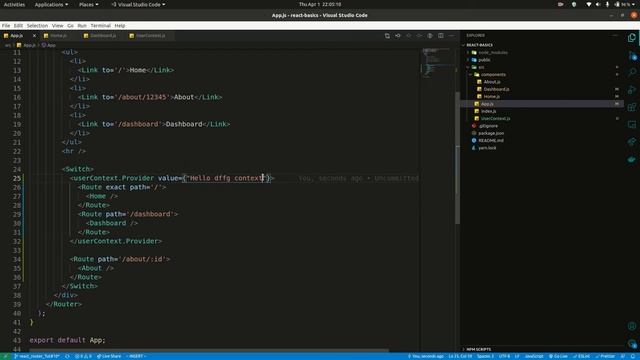The width and height of the screenshot is (640, 360).
Task: Expand the node_modules folder
Action: (x=493, y=53)
